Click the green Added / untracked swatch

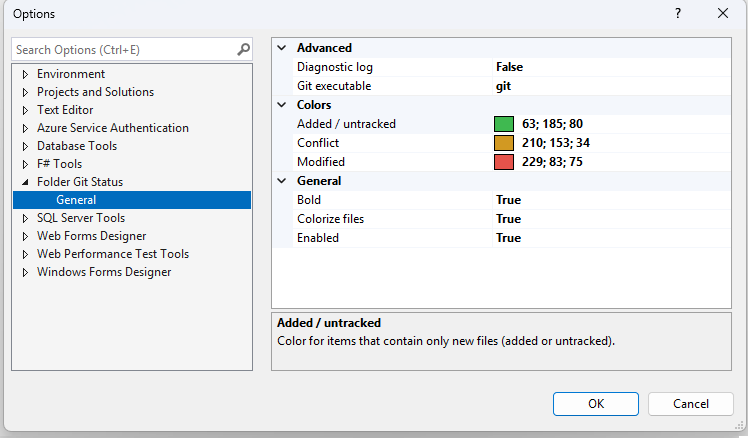pyautogui.click(x=504, y=124)
